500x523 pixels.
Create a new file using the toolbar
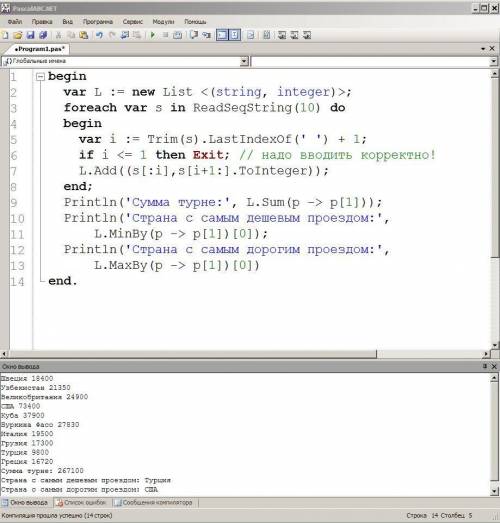(5, 35)
